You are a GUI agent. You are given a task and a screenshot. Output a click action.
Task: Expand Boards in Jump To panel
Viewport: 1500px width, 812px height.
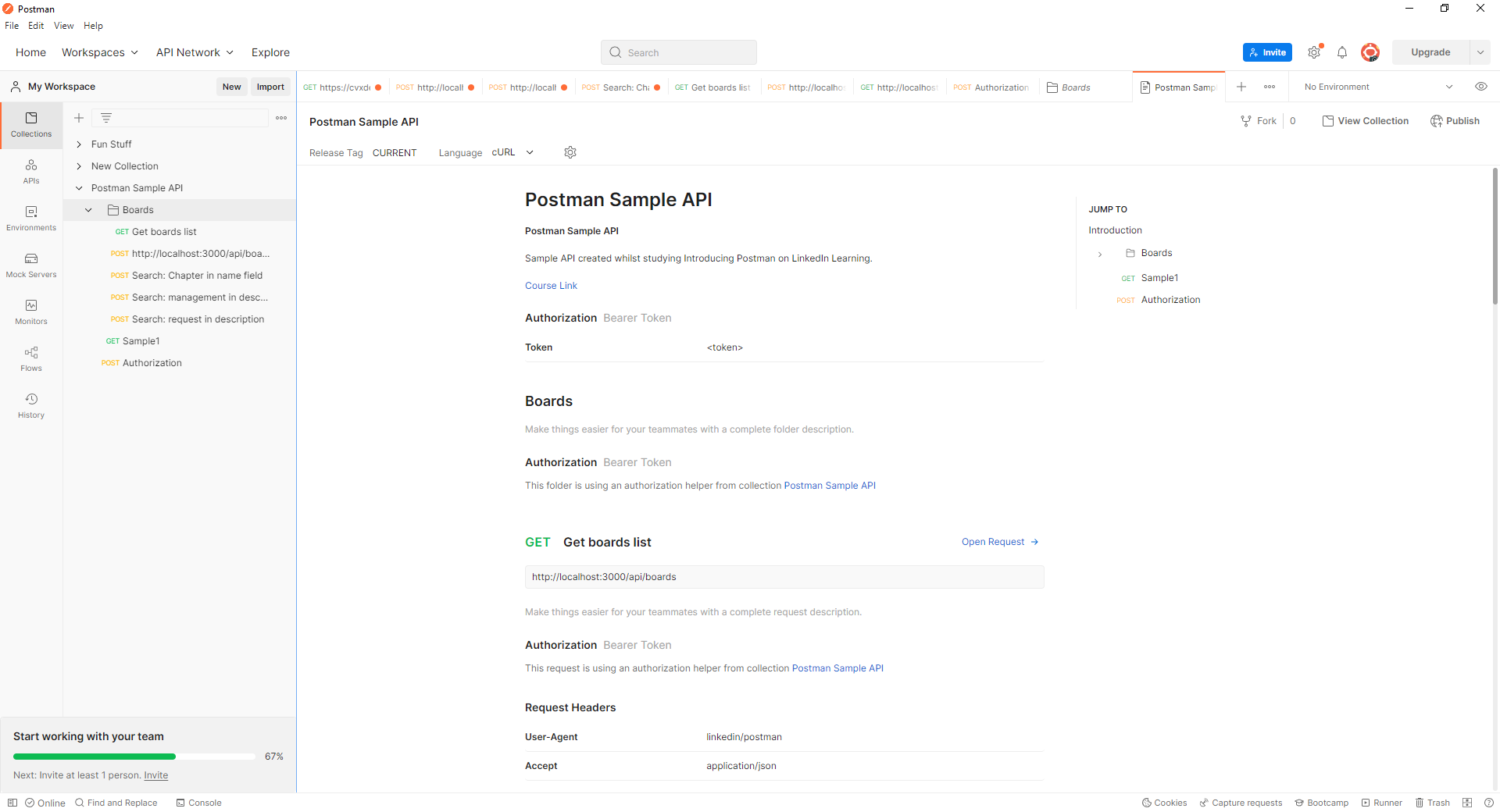(x=1100, y=254)
